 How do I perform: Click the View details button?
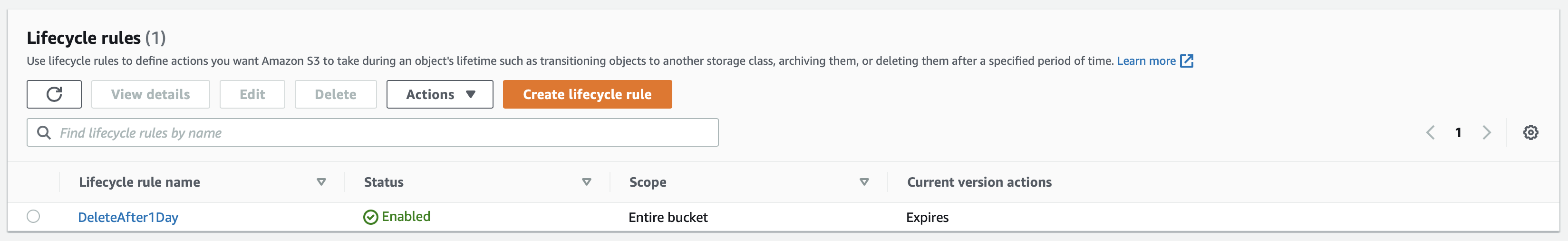150,95
